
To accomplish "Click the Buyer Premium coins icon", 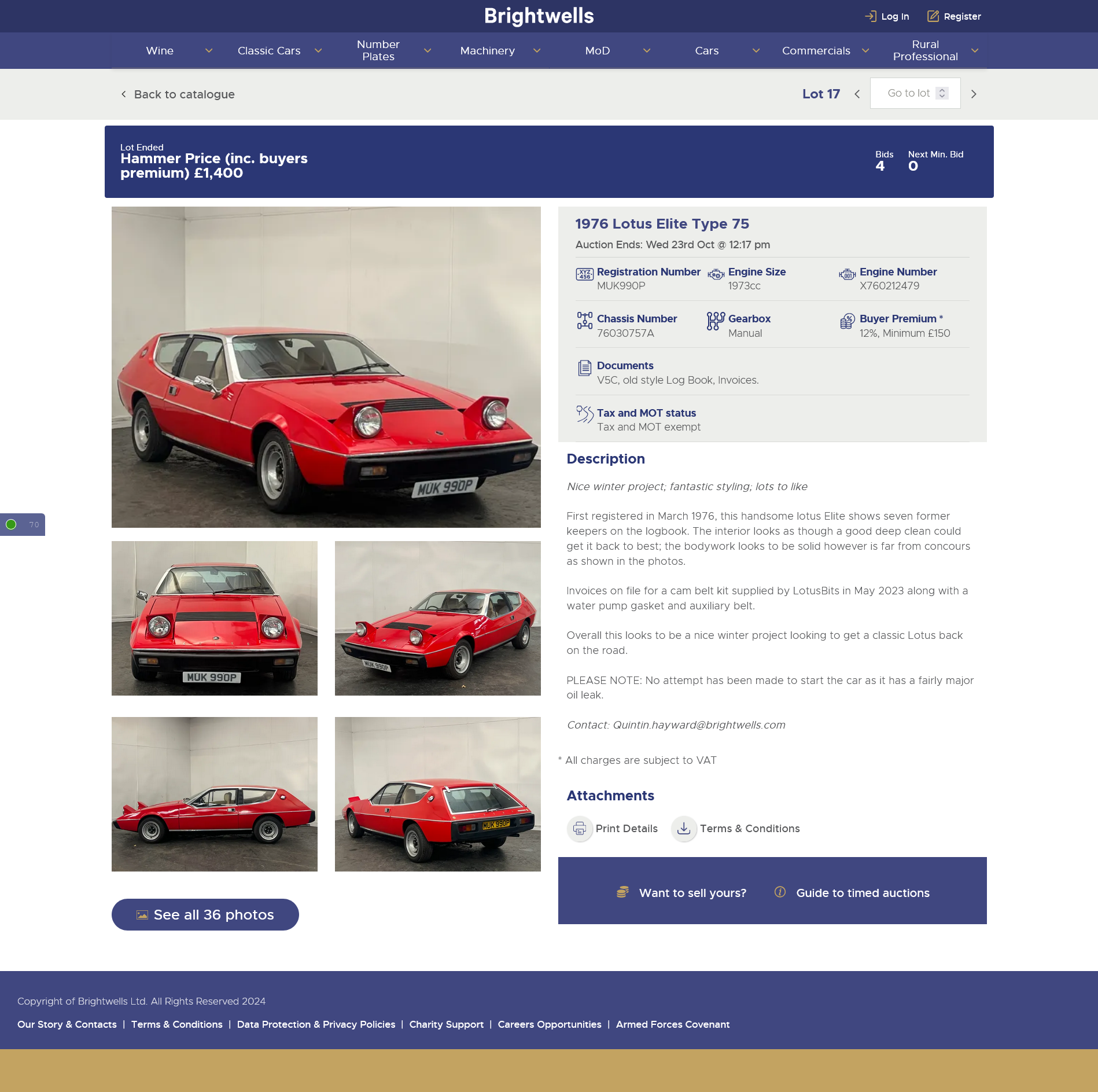I will pyautogui.click(x=847, y=321).
